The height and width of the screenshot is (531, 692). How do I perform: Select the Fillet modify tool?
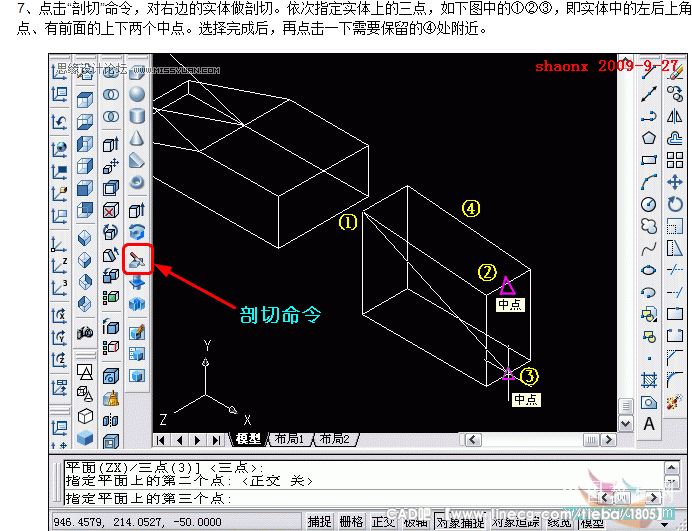tap(675, 380)
